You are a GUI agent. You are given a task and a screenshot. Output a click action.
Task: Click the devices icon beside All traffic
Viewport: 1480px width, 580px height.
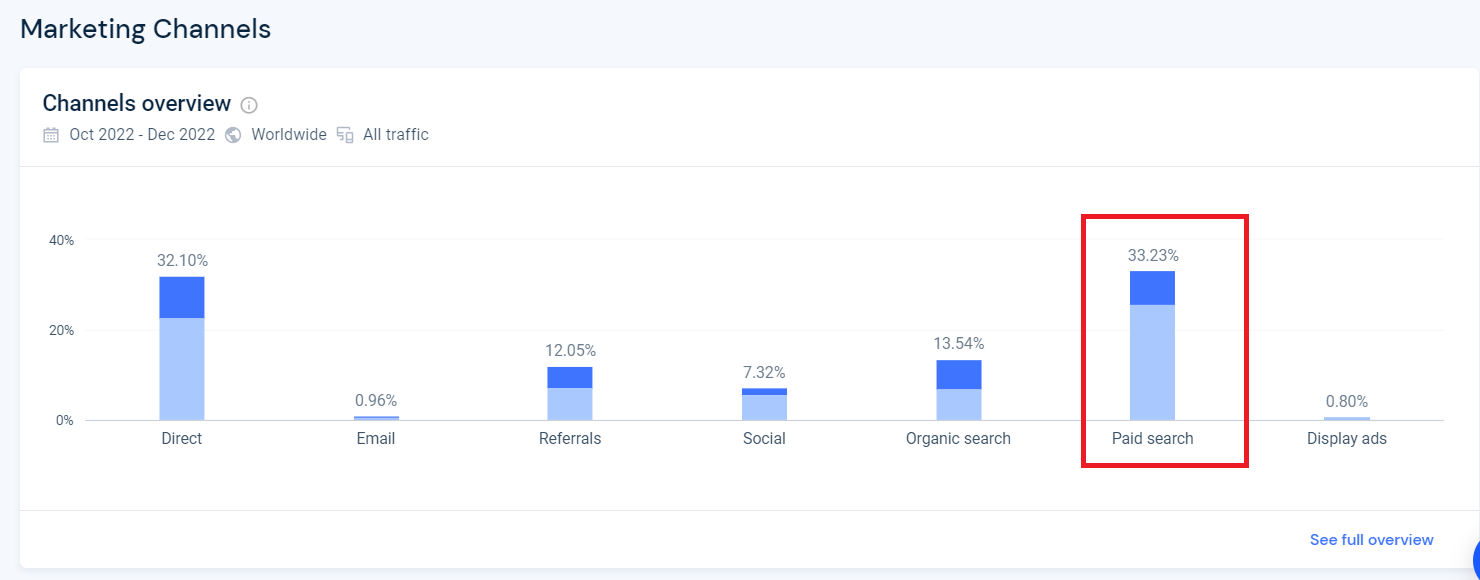[x=345, y=135]
